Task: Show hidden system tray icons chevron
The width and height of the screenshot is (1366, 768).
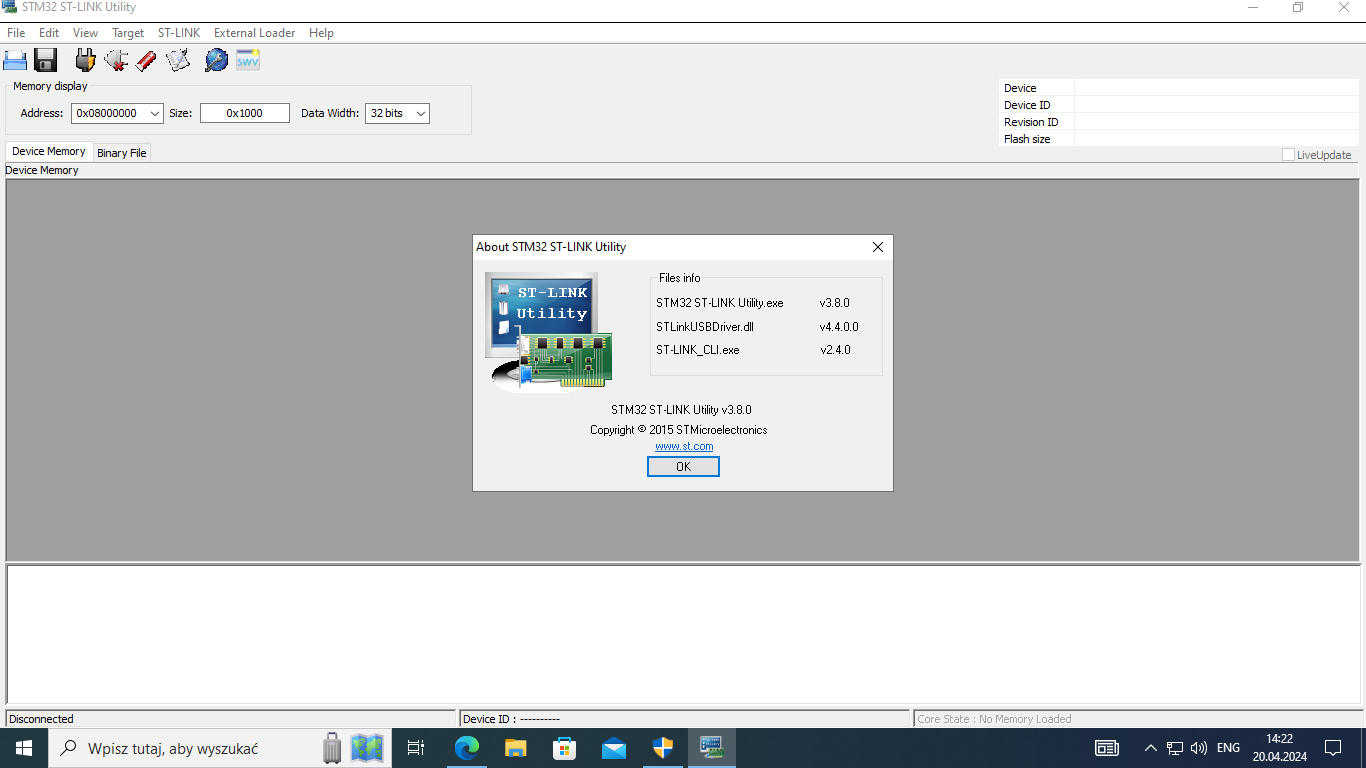Action: coord(1150,748)
